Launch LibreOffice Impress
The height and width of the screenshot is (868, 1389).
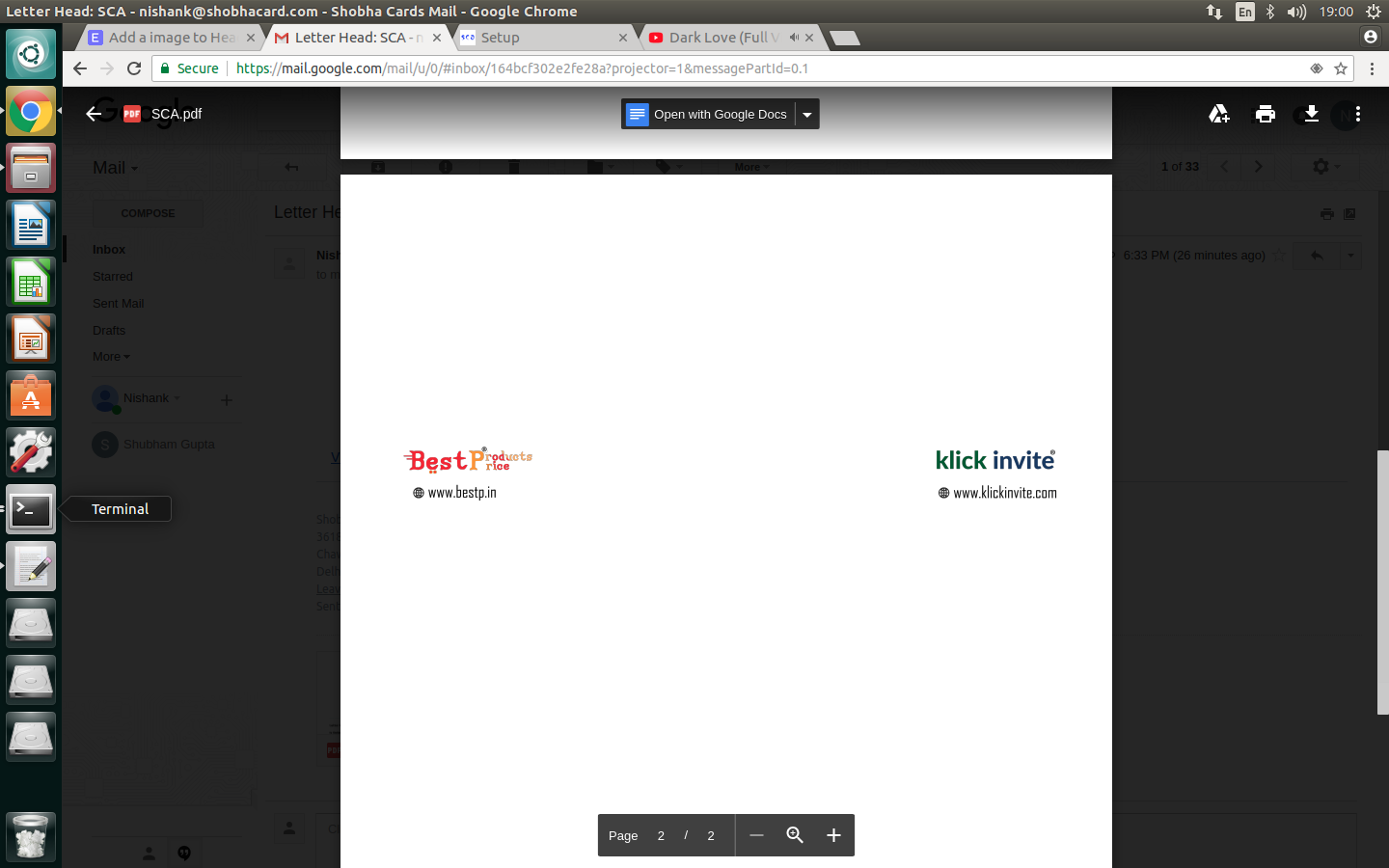tap(31, 339)
